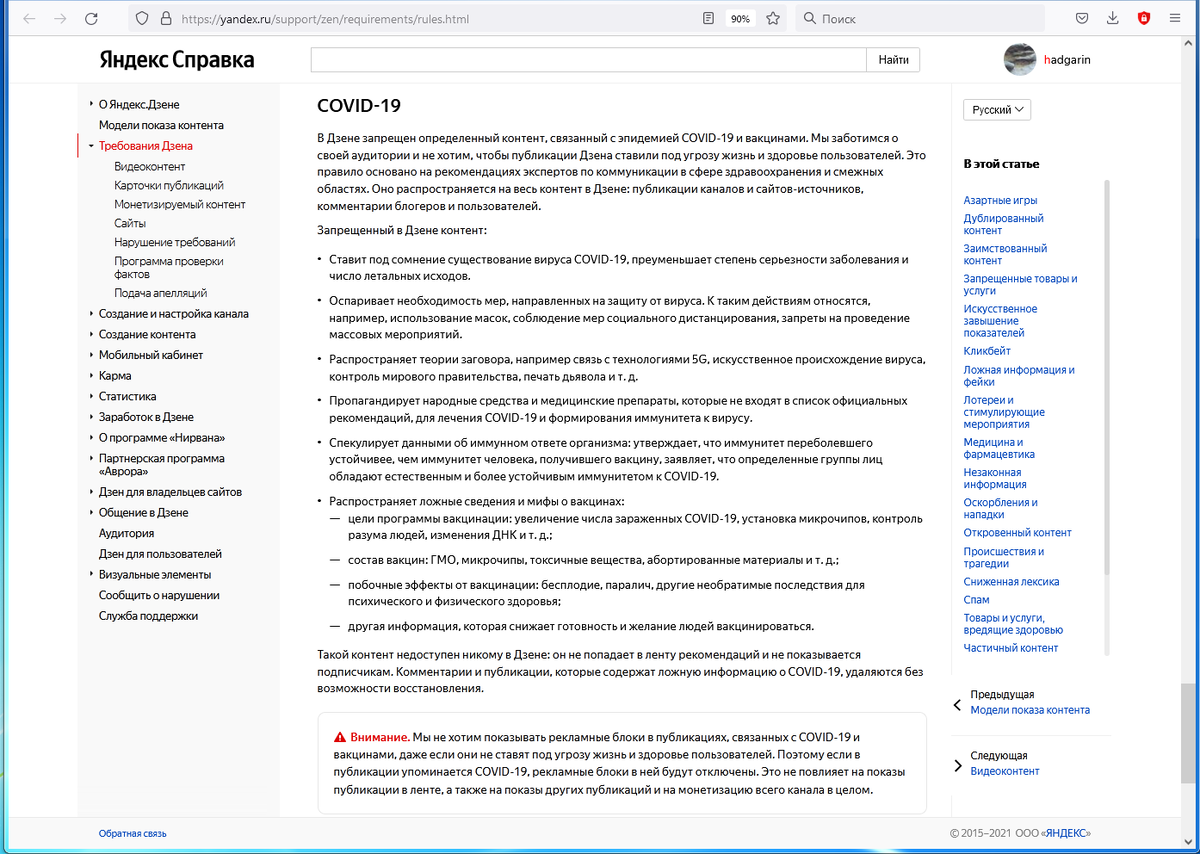Open Карточки публикаций page
Screen dimensions: 1200x854
click(169, 186)
